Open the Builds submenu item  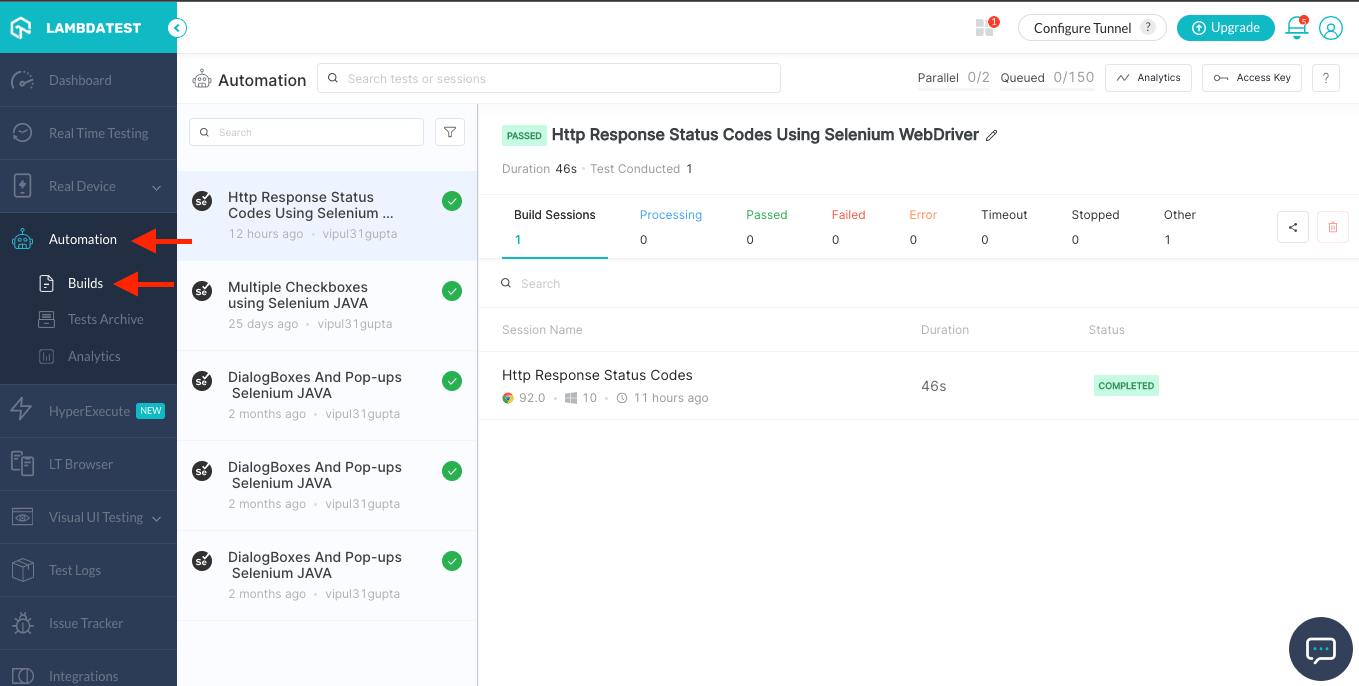[x=85, y=283]
